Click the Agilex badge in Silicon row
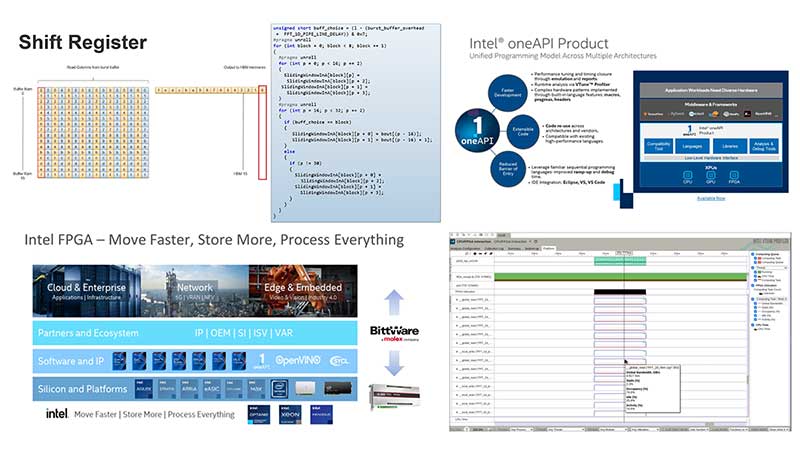 (144, 388)
